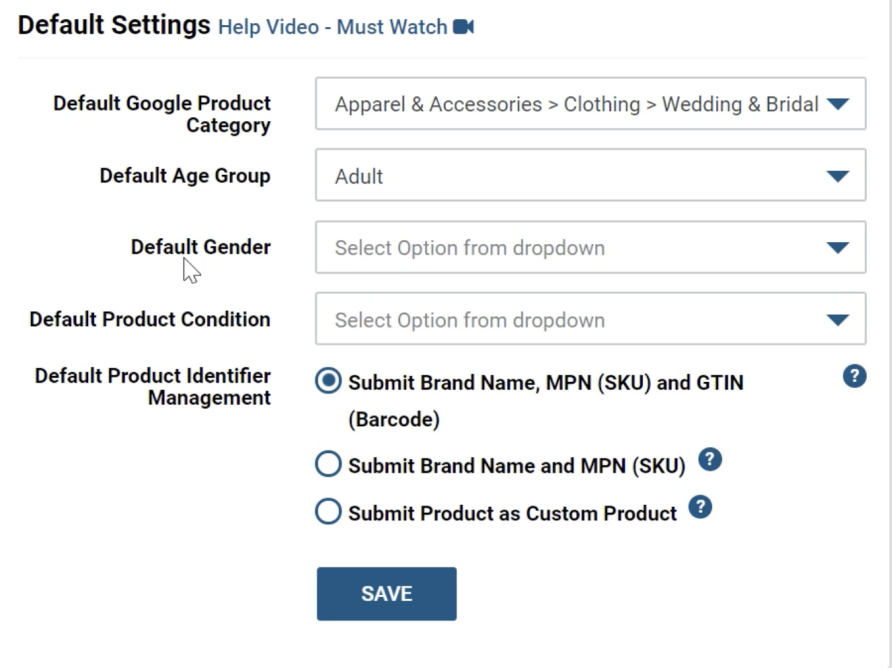Click the Adult value in Age Group field
The width and height of the screenshot is (892, 668).
[360, 177]
